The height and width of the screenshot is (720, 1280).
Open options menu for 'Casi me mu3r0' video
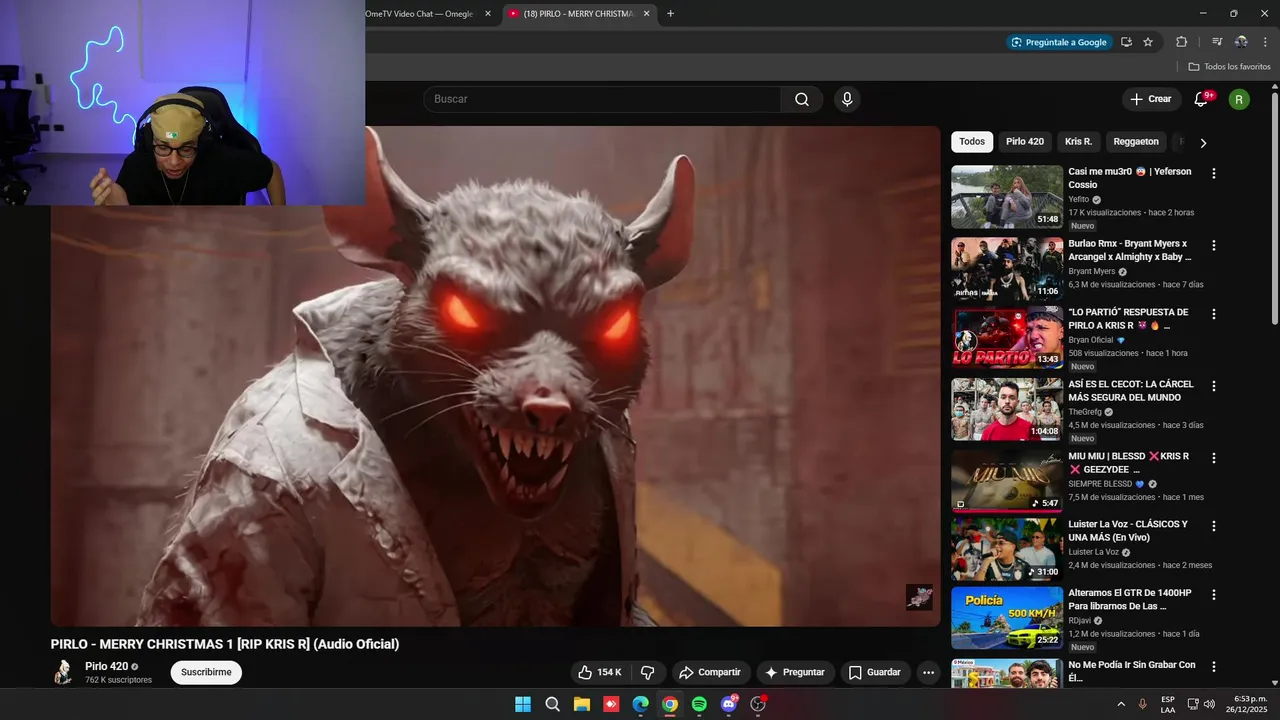1214,173
